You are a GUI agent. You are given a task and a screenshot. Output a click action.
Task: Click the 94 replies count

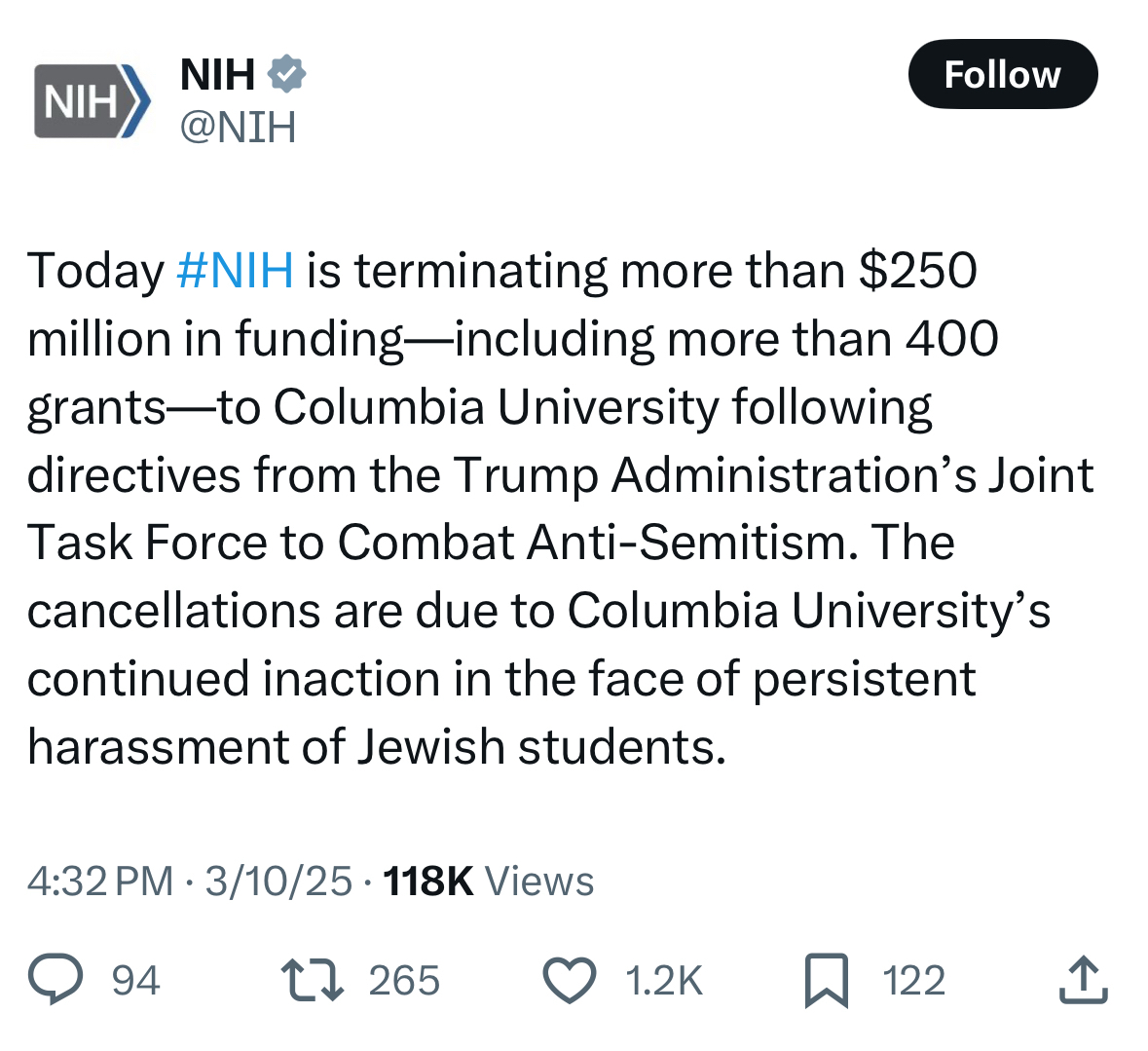[x=136, y=980]
